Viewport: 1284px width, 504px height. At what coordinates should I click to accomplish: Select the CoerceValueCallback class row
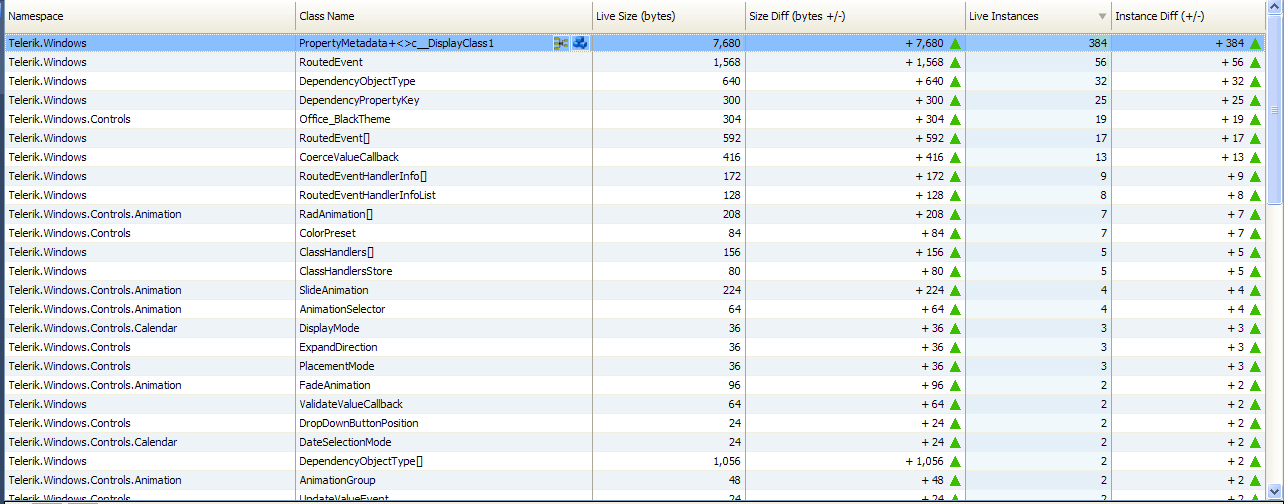pyautogui.click(x=634, y=158)
